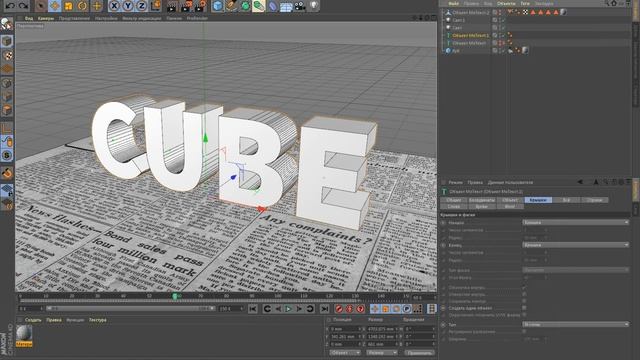Image resolution: width=640 pixels, height=360 pixels.
Task: Select the Move tool
Action: point(54,6)
